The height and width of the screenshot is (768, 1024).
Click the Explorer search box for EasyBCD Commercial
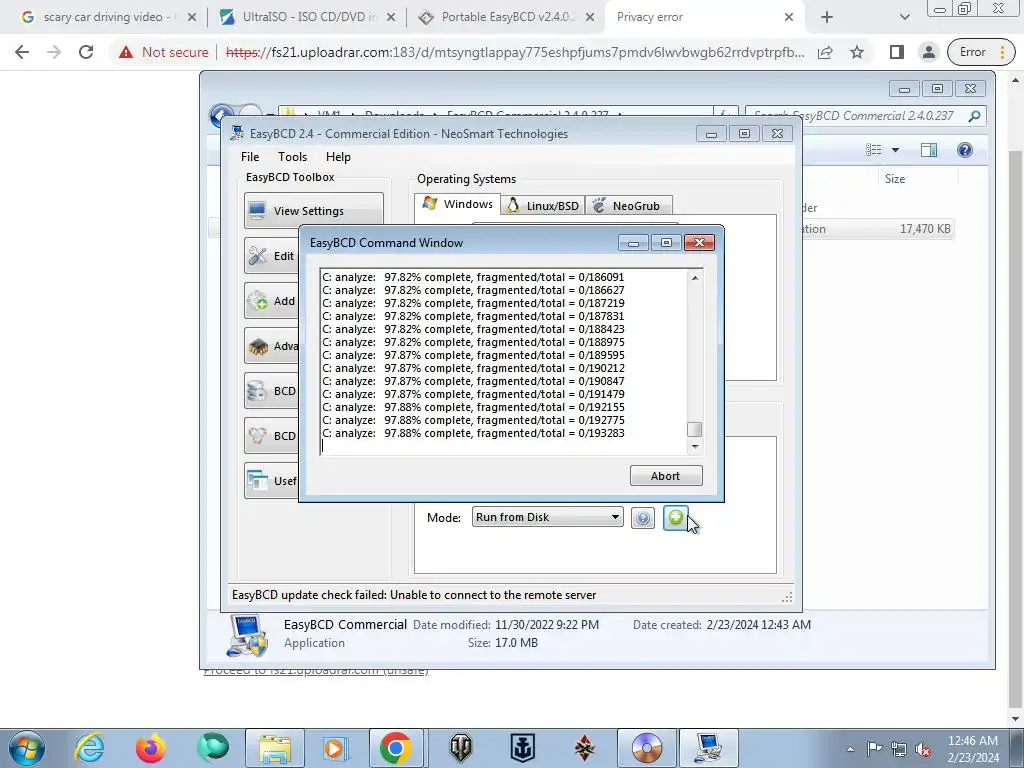(x=865, y=116)
